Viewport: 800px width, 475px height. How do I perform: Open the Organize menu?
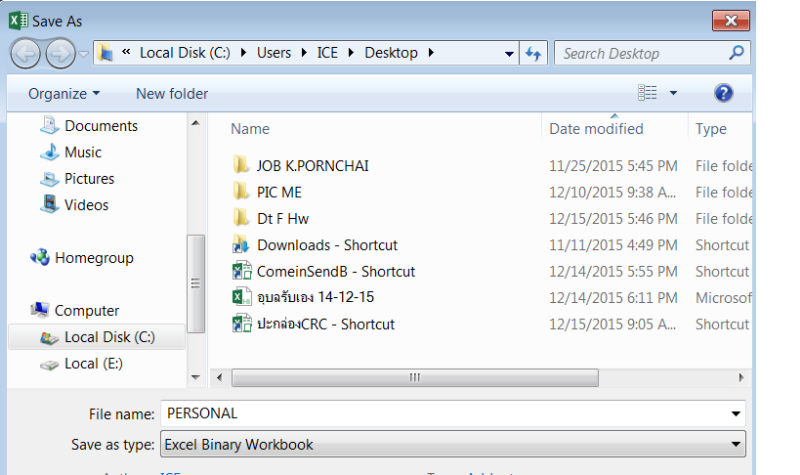64,93
